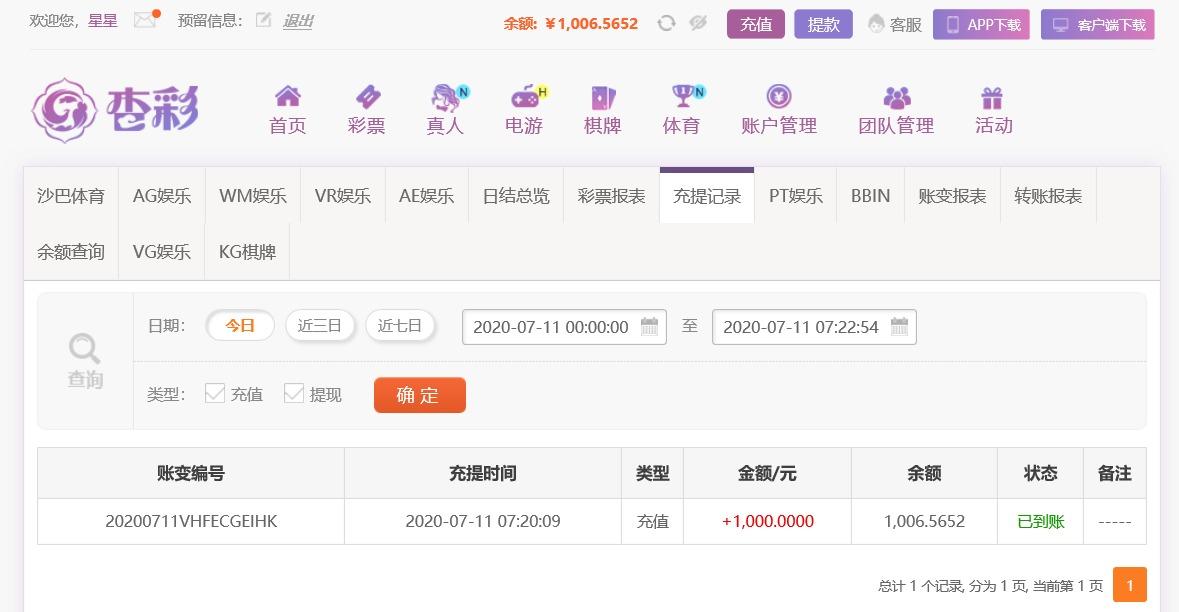Viewport: 1179px width, 612px height.
Task: Open end date calendar picker icon
Action: click(899, 326)
